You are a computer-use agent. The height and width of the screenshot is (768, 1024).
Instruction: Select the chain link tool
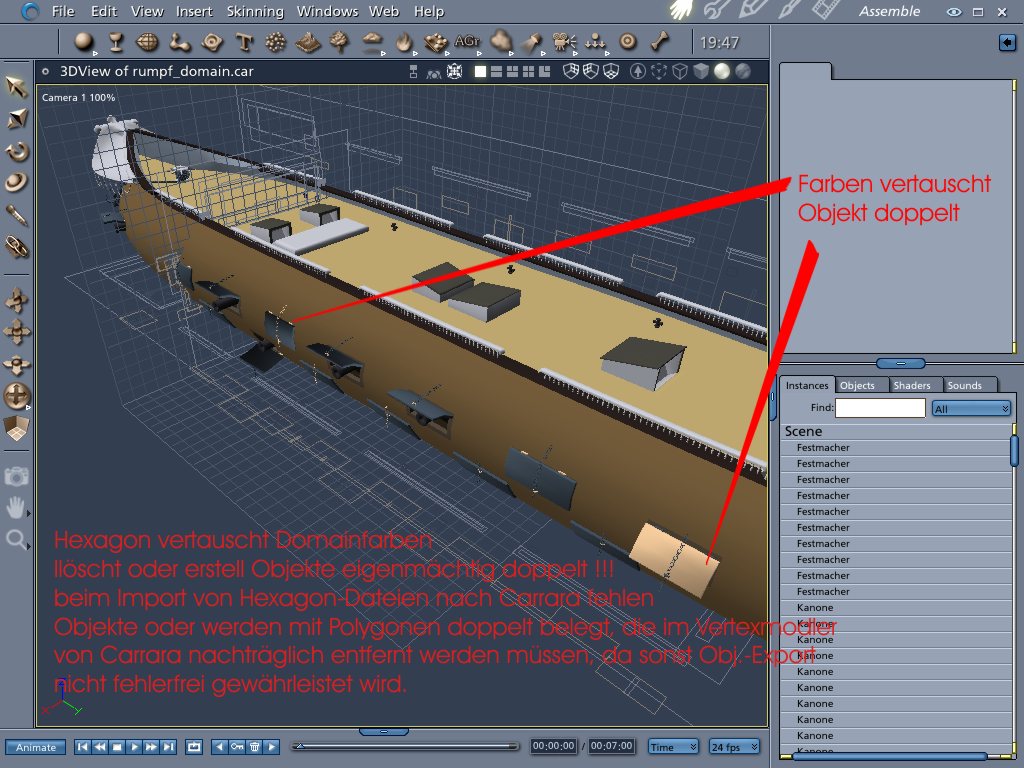tap(16, 247)
